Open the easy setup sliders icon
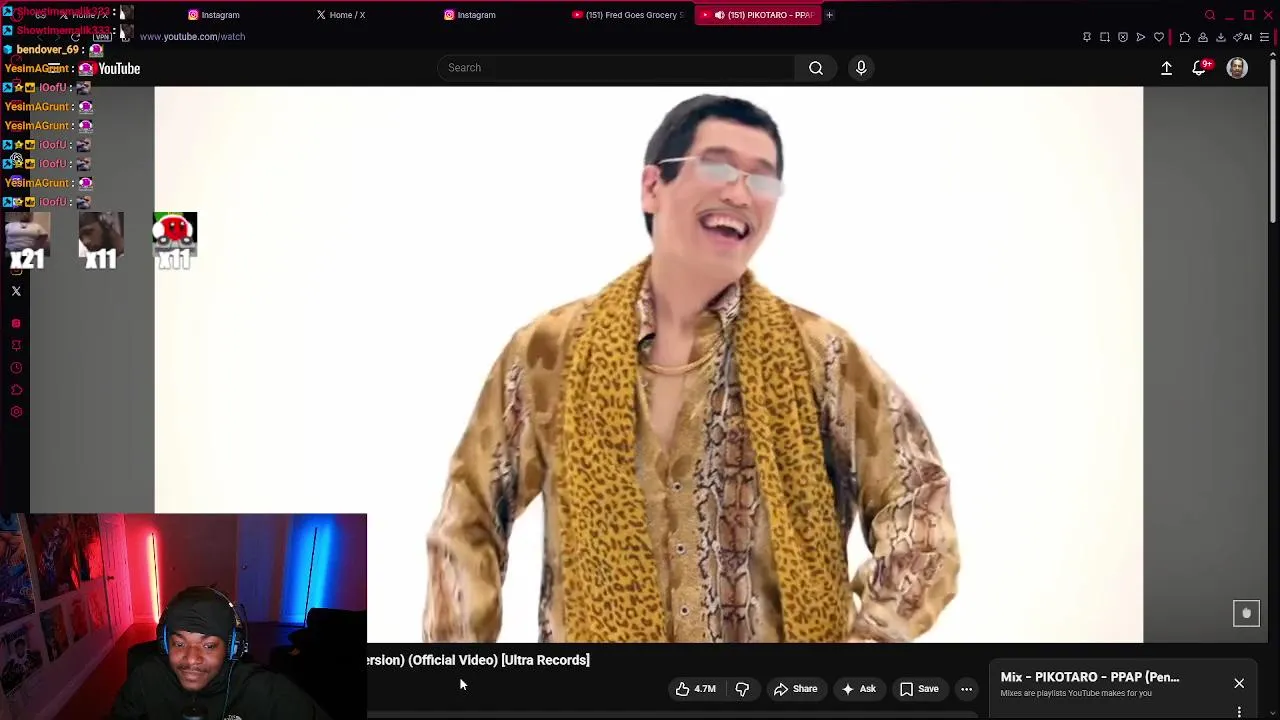The image size is (1280, 720). tap(1264, 37)
